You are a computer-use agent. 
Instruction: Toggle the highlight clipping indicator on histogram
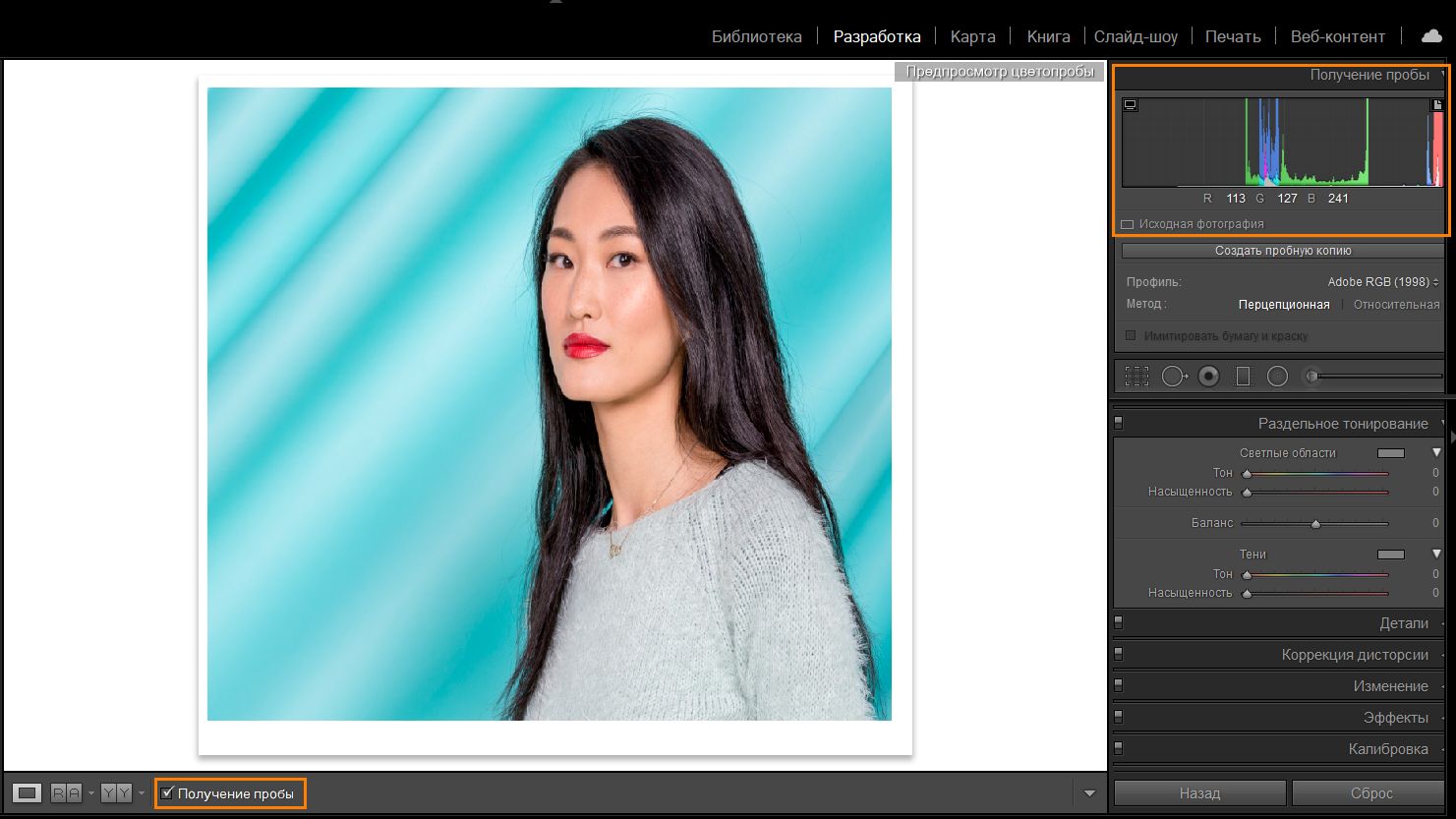click(x=1437, y=104)
